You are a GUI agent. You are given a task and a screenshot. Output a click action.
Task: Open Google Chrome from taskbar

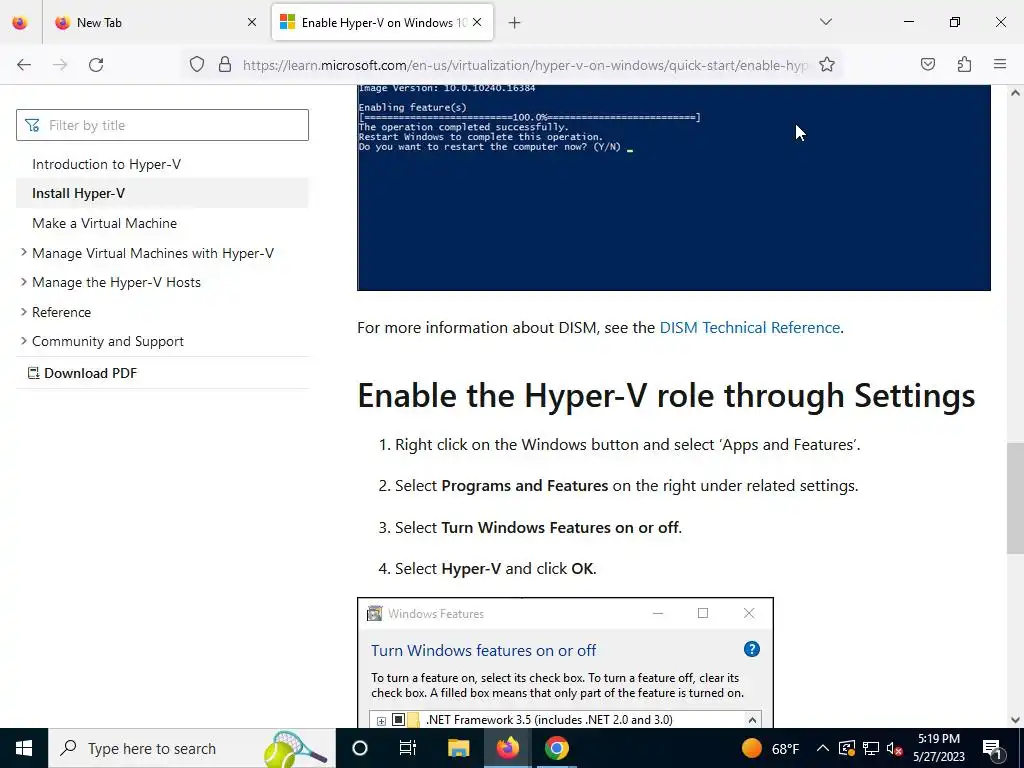(556, 748)
